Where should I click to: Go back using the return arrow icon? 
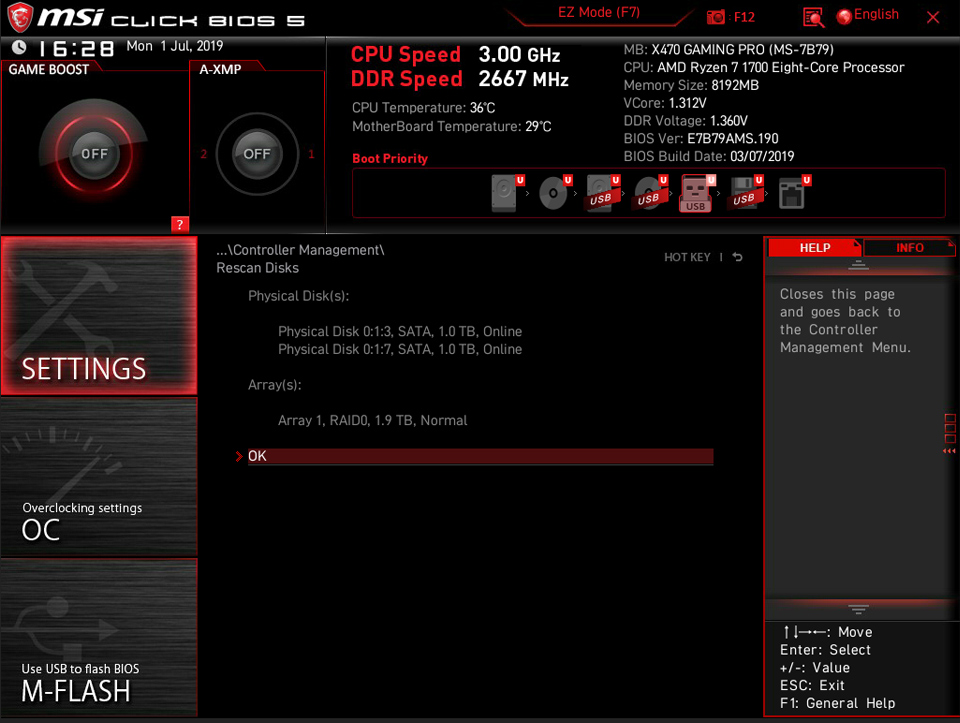point(738,257)
